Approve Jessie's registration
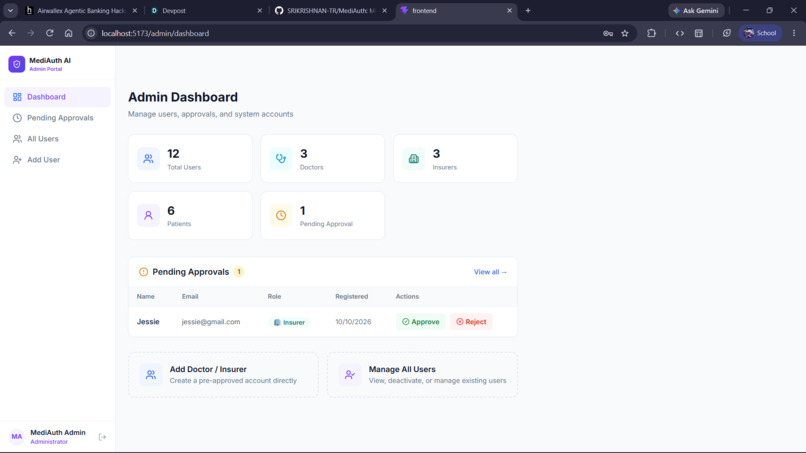 [x=420, y=322]
